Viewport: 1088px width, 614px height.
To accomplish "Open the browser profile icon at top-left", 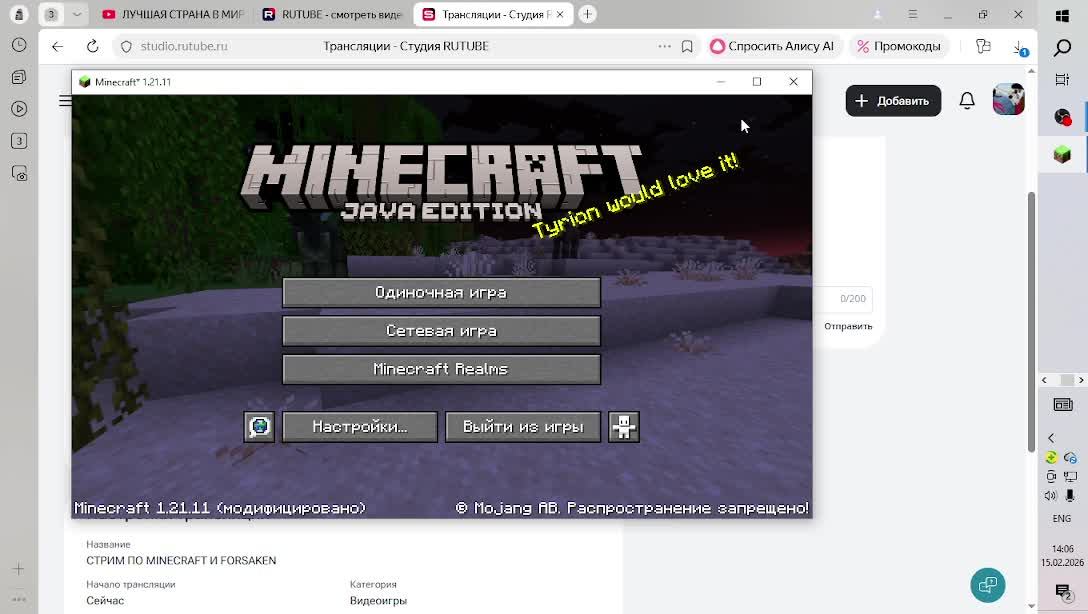I will pos(19,14).
